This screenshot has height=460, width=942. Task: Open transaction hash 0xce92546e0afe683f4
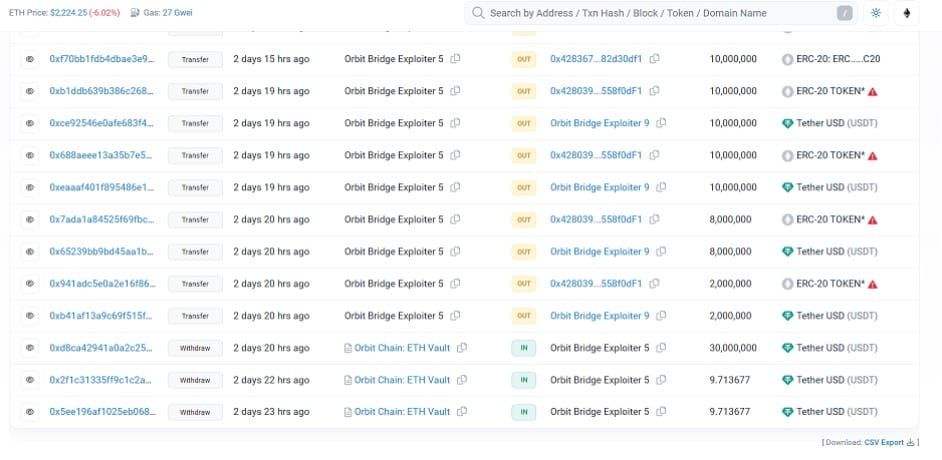pyautogui.click(x=102, y=123)
